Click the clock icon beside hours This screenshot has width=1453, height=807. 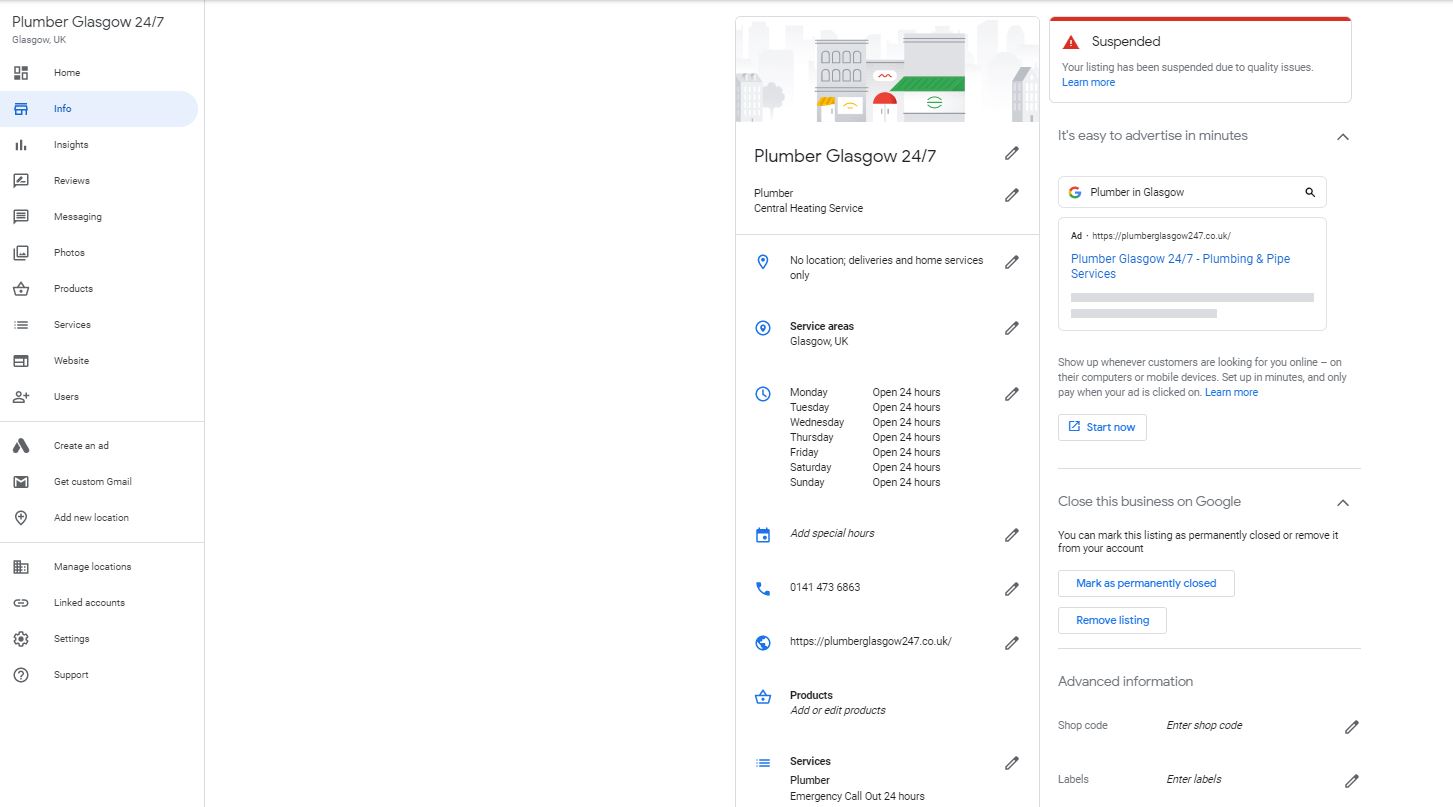763,394
